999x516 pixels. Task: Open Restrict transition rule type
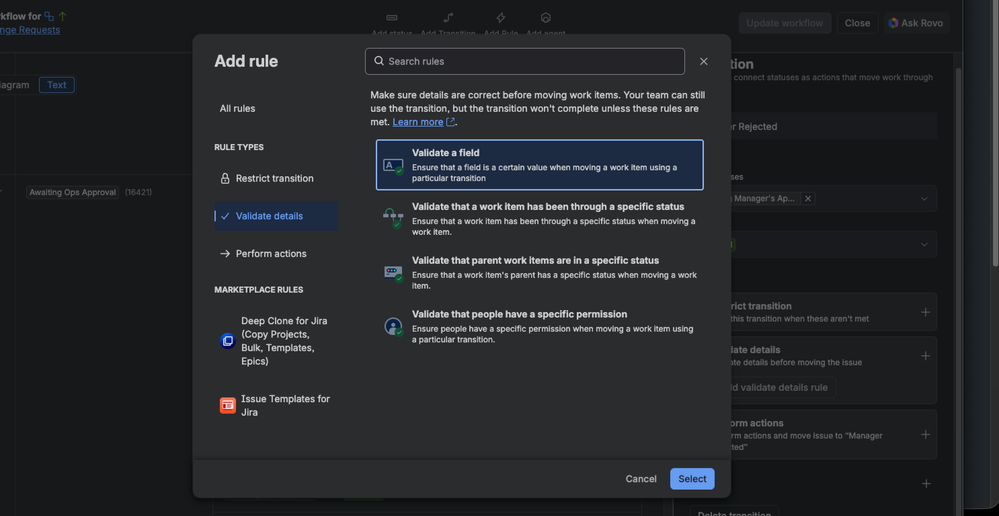pos(276,178)
